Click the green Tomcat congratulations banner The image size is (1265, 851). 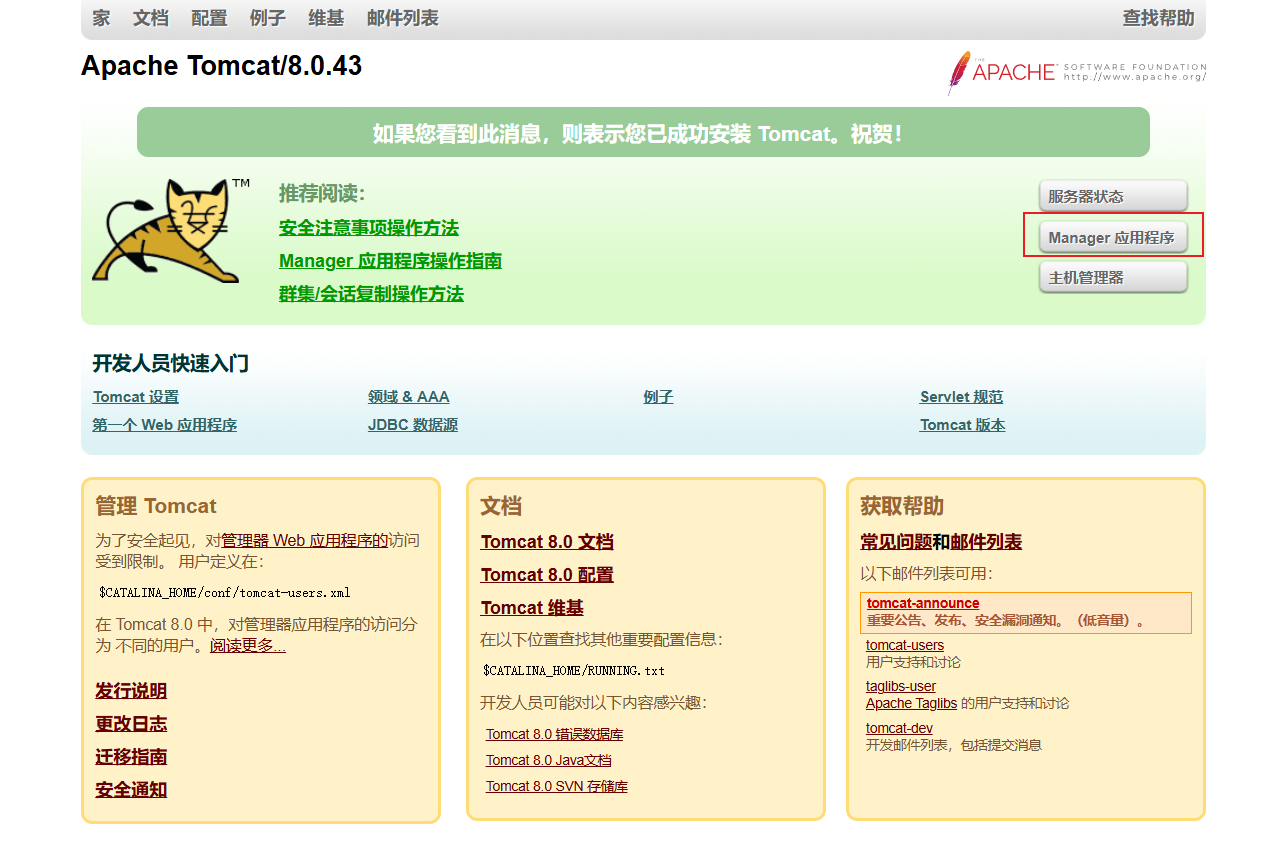coord(643,132)
